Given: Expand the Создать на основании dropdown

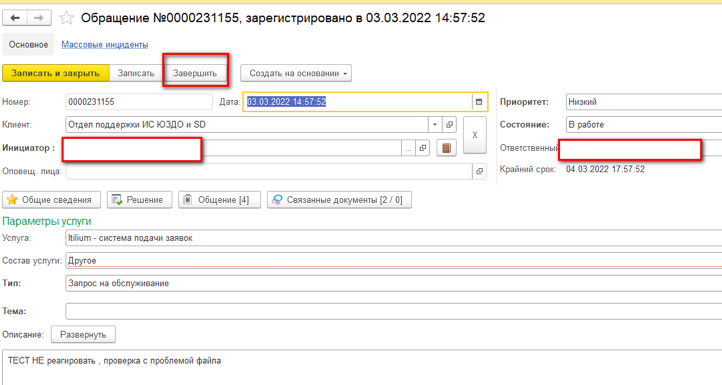Looking at the screenshot, I should click(x=296, y=73).
